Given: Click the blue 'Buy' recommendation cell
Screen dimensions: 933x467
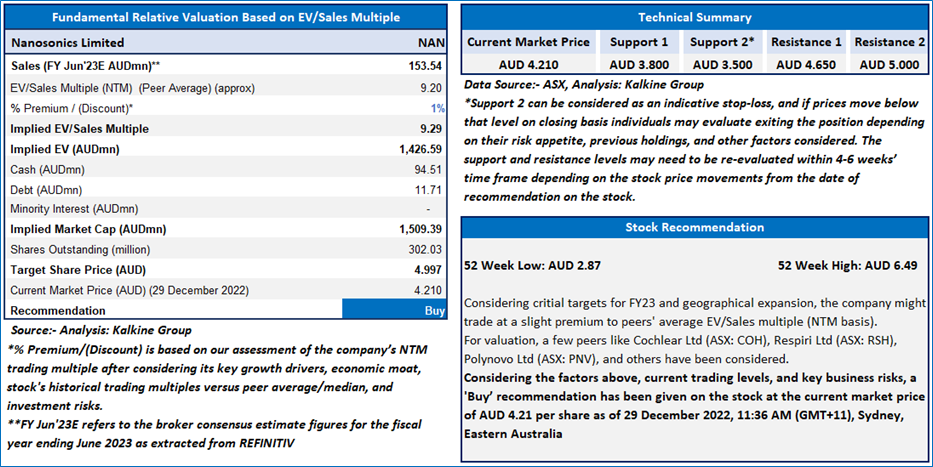Looking at the screenshot, I should point(395,310).
